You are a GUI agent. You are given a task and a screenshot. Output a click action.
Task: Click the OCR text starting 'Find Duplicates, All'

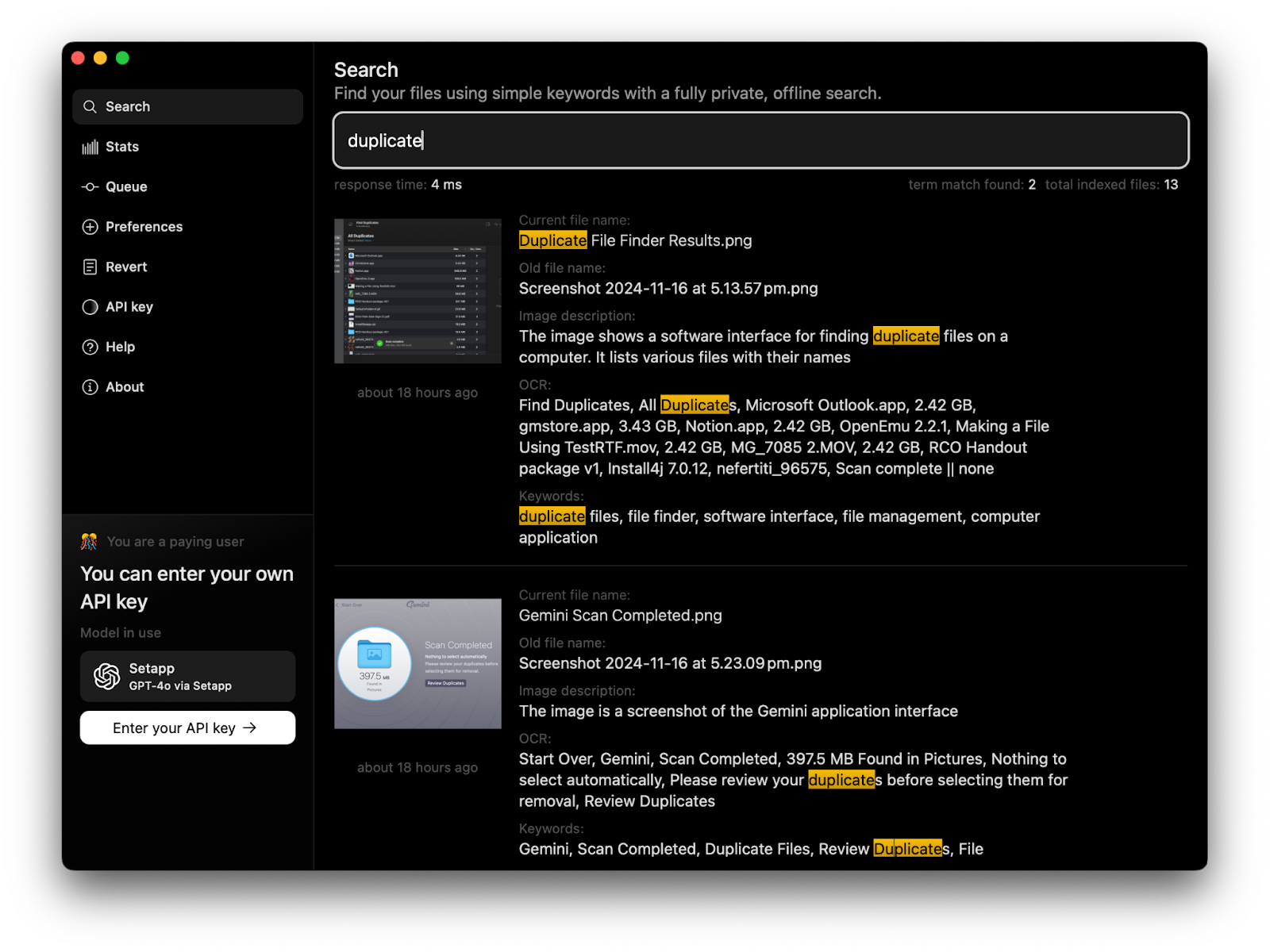(784, 437)
